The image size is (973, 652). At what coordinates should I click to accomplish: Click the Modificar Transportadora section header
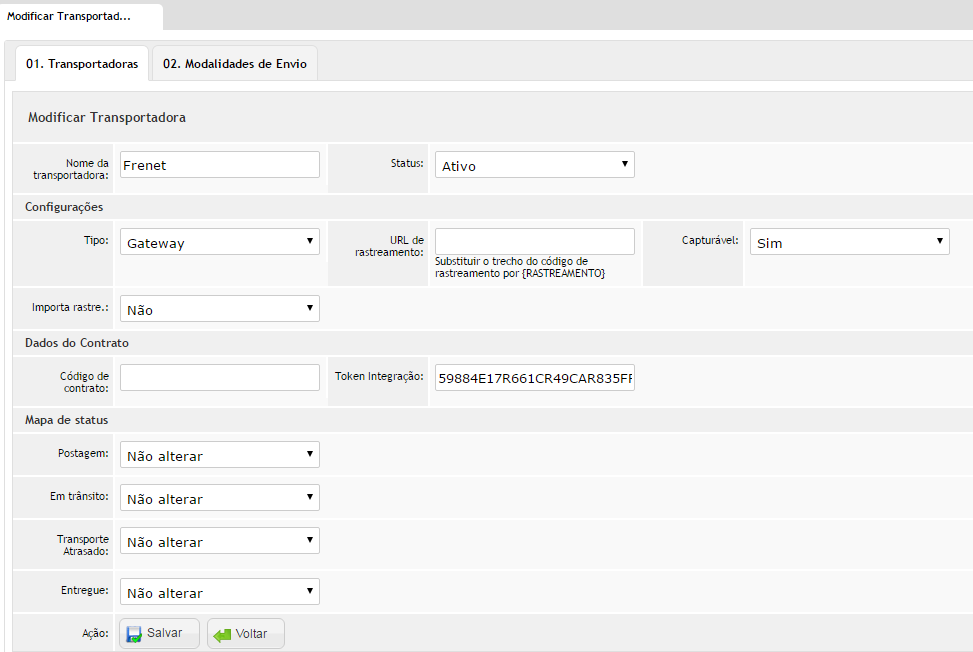coord(107,117)
